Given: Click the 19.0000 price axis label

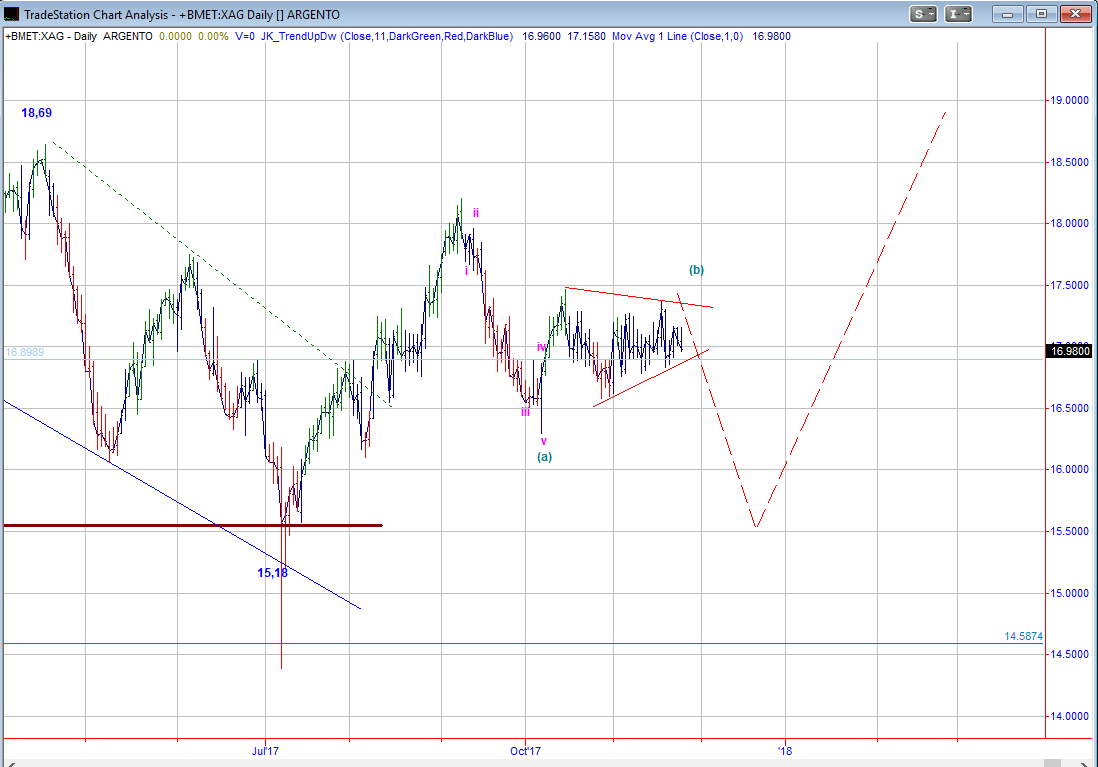Looking at the screenshot, I should [1069, 100].
